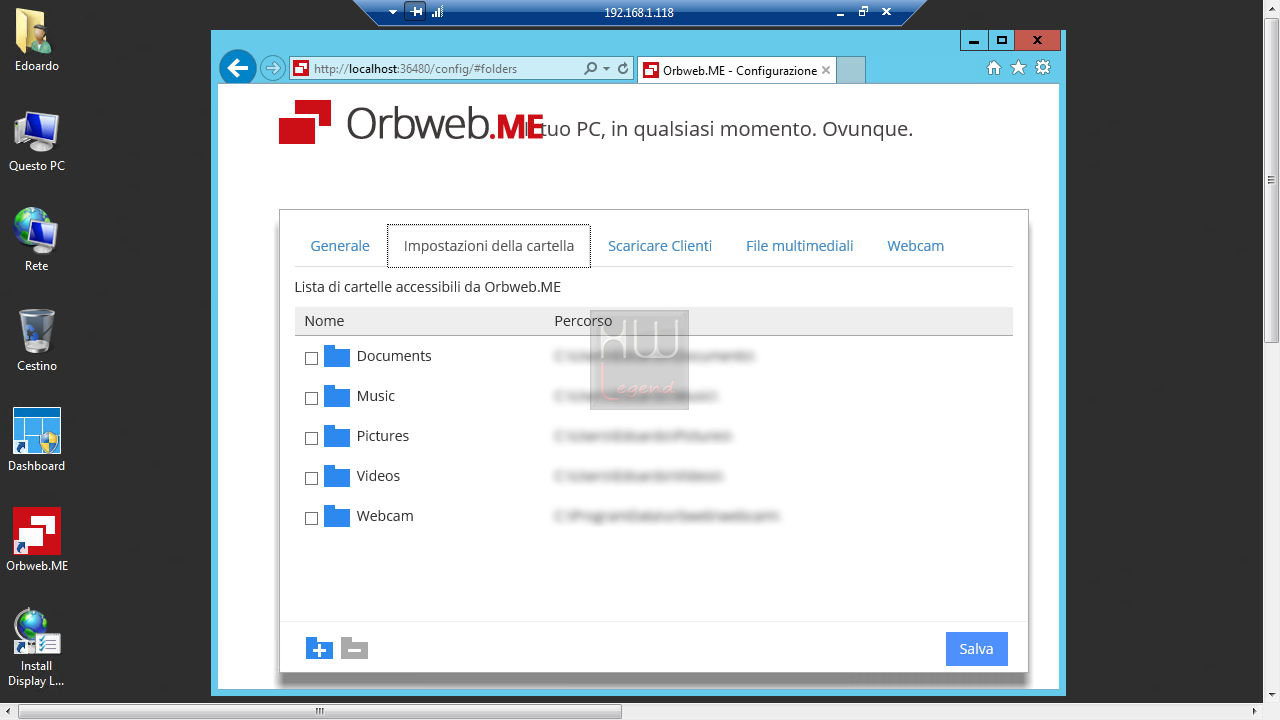
Task: Open the browser home icon
Action: coord(994,68)
